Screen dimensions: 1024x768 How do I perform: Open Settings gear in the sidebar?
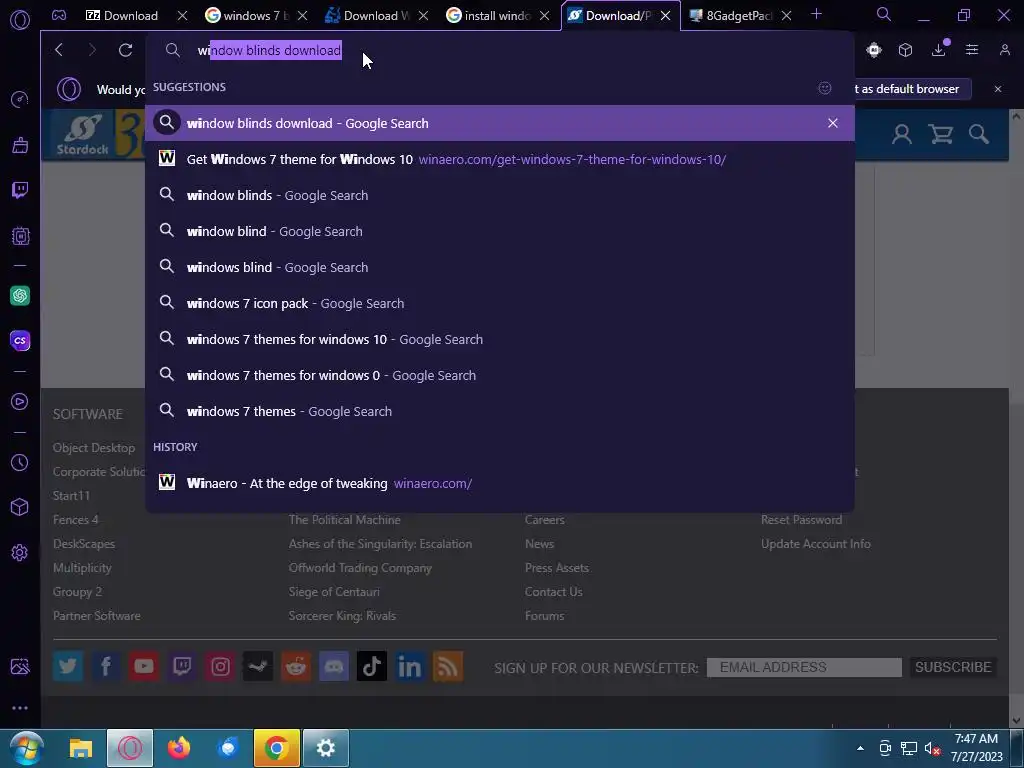[x=20, y=552]
